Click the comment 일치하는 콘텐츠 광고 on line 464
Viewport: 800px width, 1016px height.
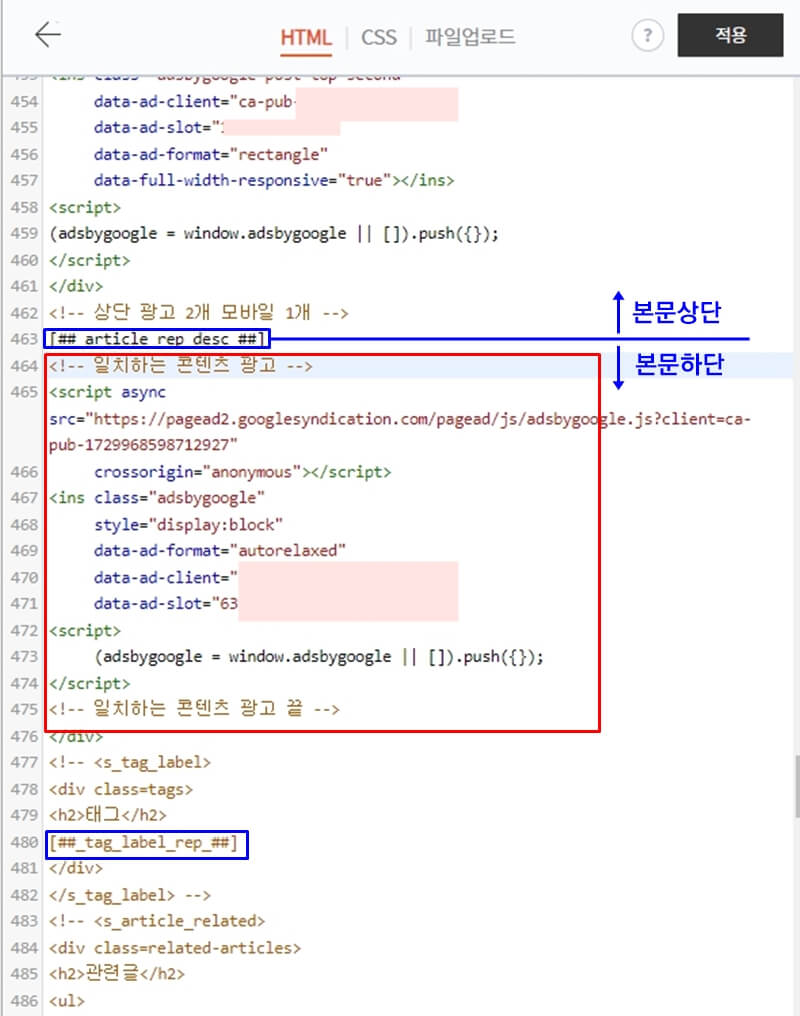[x=181, y=366]
